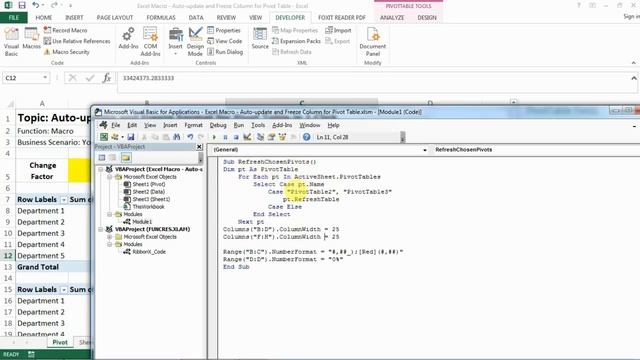Collapse the Excel ribbon
The height and width of the screenshot is (360, 640).
633,63
